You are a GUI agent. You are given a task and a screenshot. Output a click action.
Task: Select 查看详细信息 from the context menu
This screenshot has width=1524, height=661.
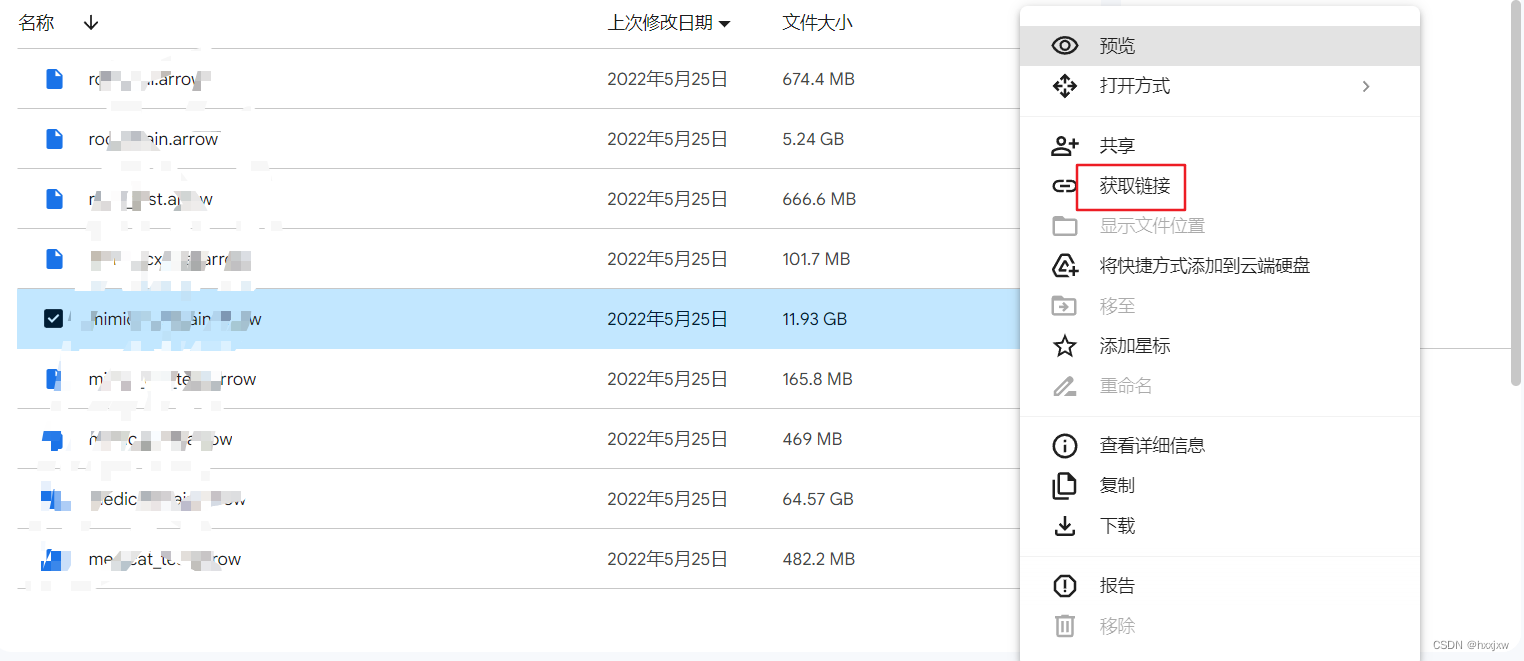click(x=1151, y=445)
